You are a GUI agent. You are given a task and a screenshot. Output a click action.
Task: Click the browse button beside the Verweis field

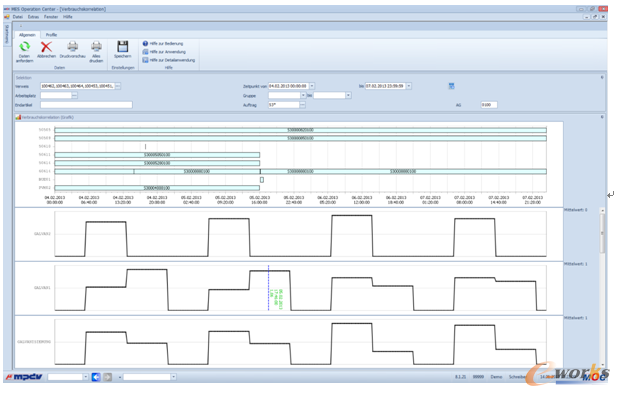point(118,86)
